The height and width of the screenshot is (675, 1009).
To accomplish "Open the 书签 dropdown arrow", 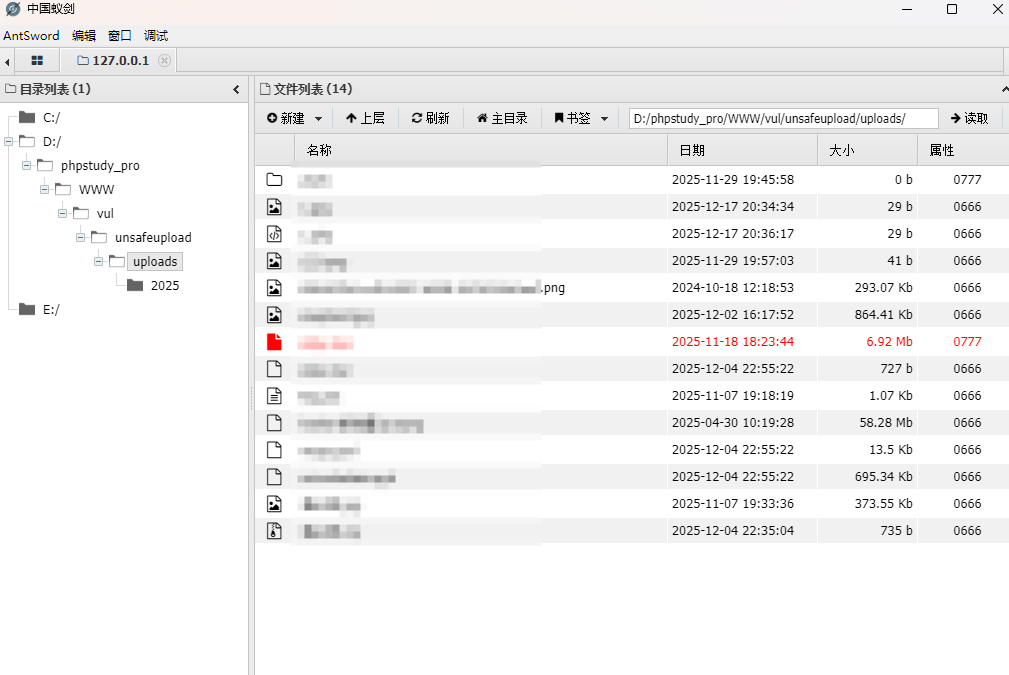I will click(604, 119).
